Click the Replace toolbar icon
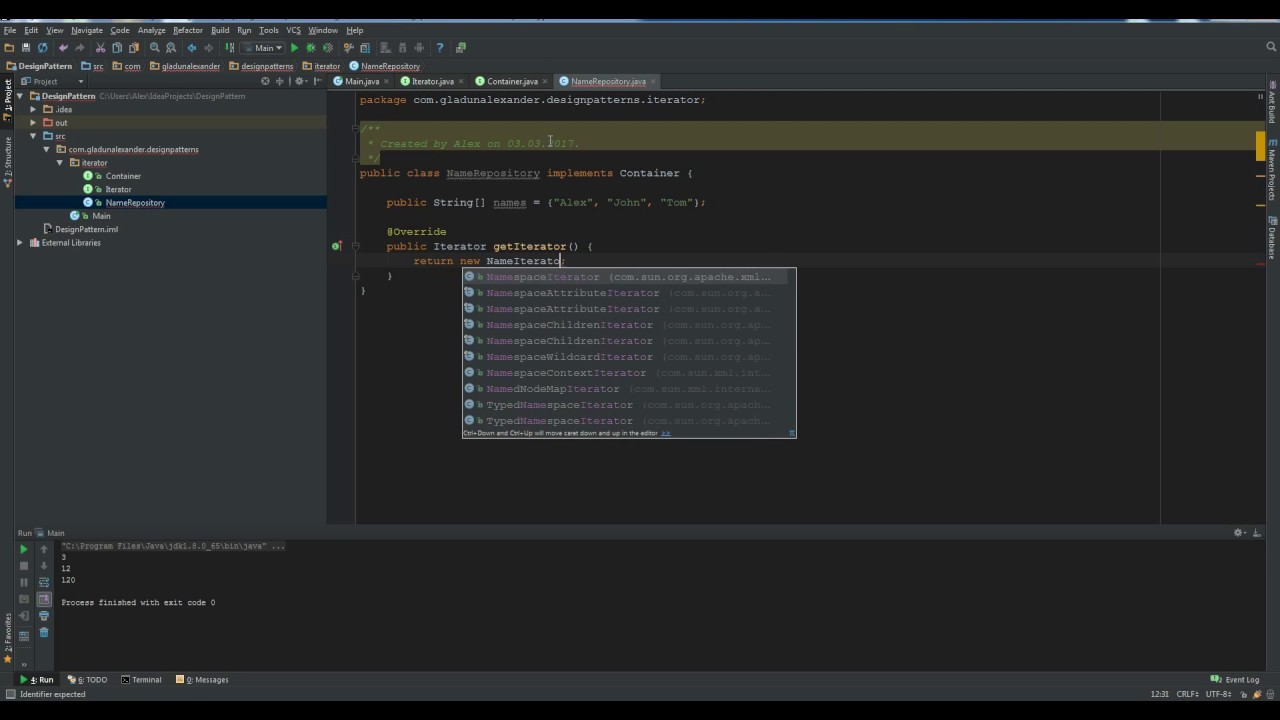 171,47
